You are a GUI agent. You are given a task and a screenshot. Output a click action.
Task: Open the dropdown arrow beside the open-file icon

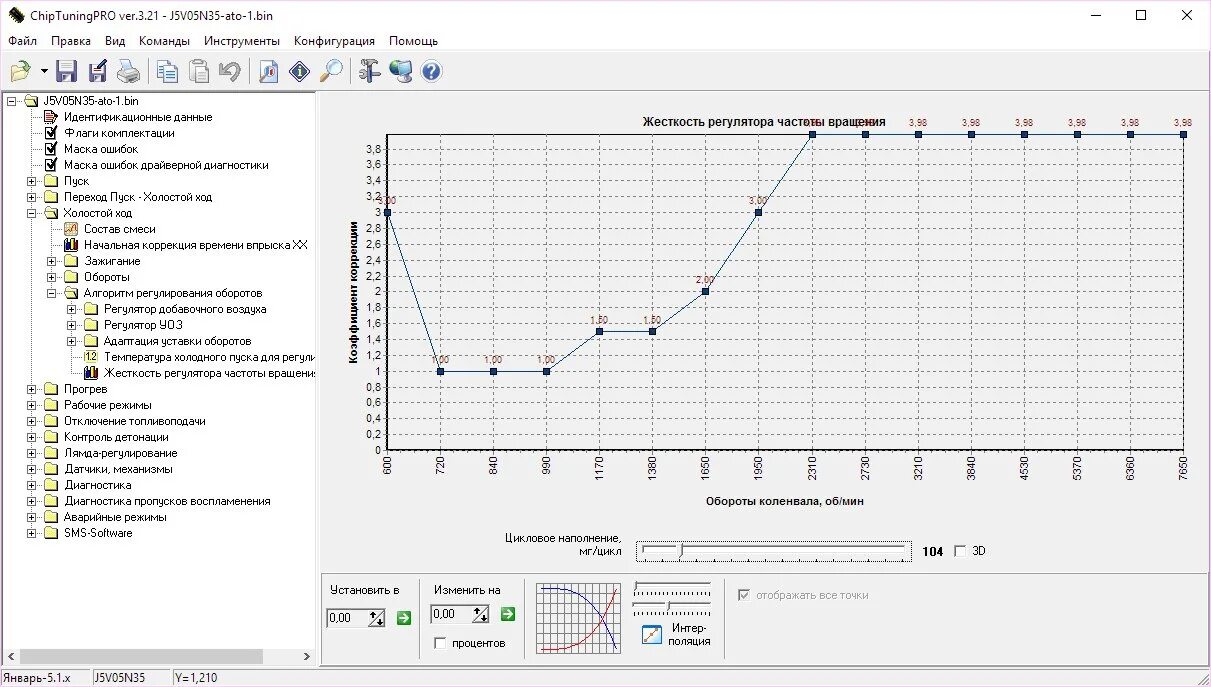44,72
